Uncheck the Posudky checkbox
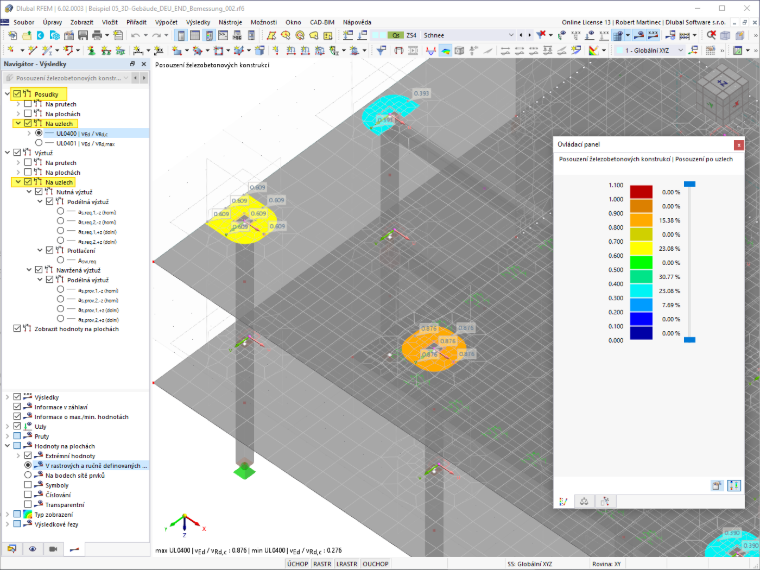Screen dimensions: 760x570 pyautogui.click(x=17, y=94)
